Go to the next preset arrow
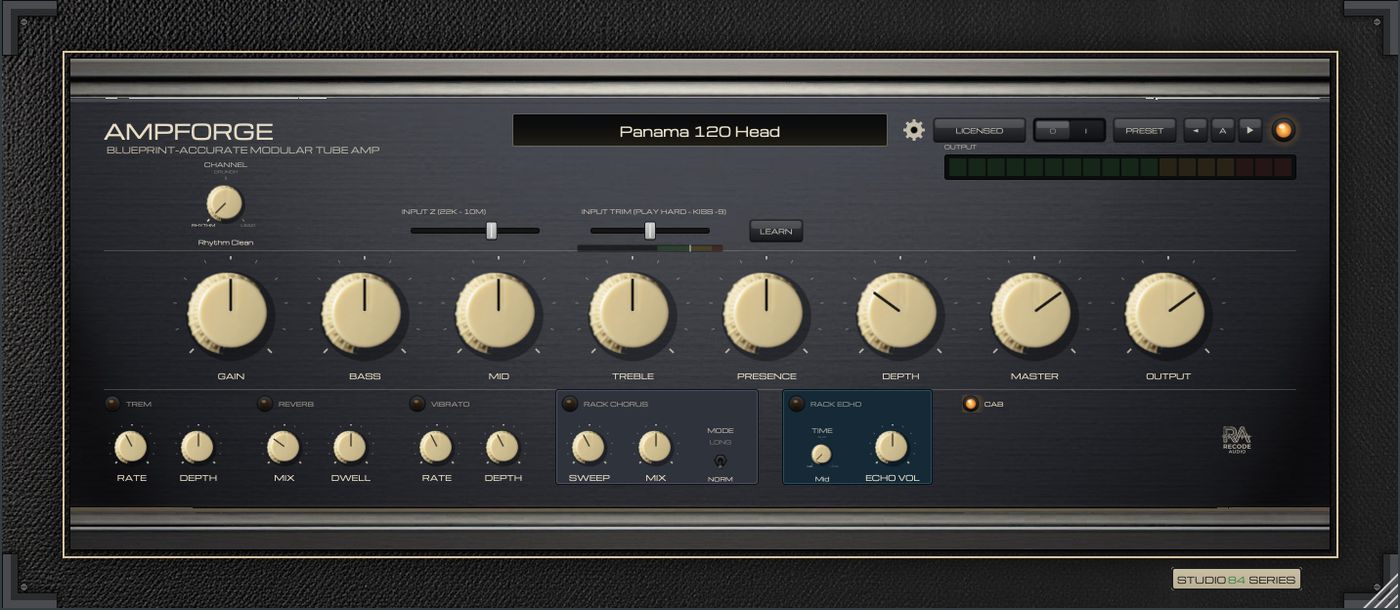1400x610 pixels. point(1250,130)
